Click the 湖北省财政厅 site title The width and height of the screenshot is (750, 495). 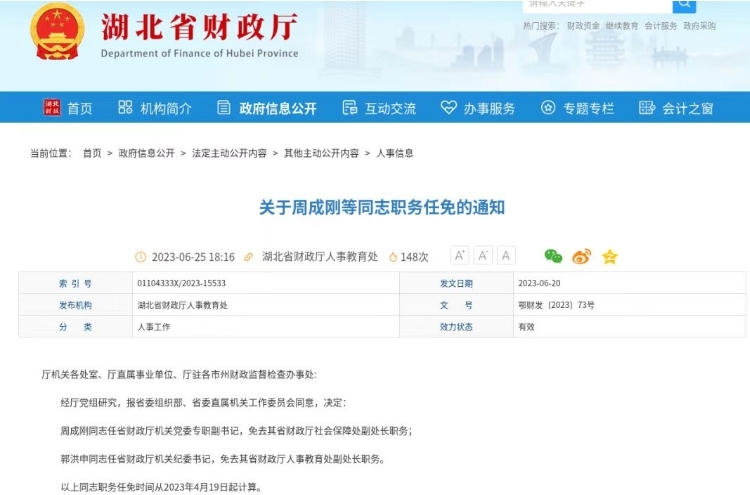point(199,27)
